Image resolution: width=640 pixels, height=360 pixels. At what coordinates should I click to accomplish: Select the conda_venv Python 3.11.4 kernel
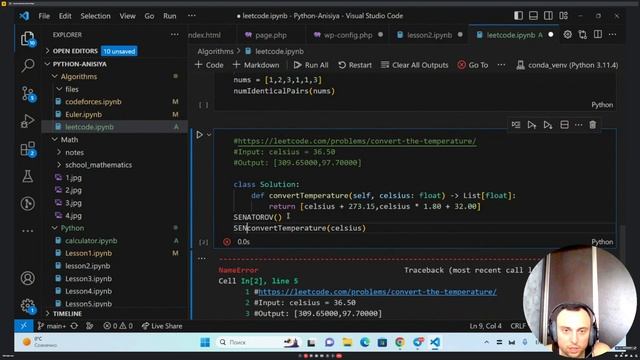point(567,65)
